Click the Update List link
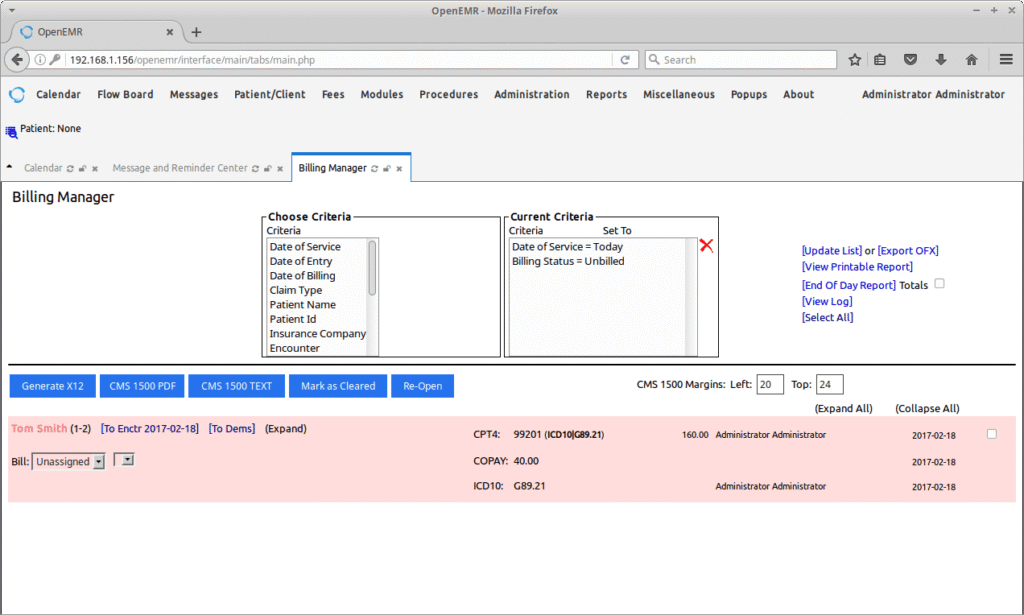Image resolution: width=1024 pixels, height=615 pixels. coord(832,251)
